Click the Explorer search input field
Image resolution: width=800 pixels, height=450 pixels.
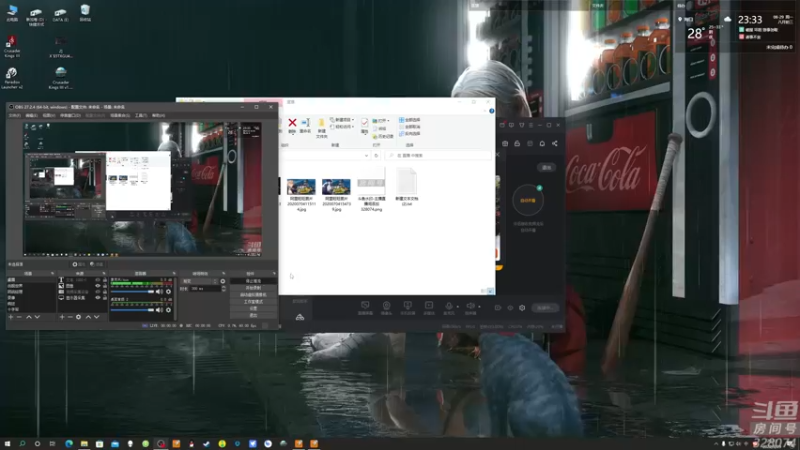pyautogui.click(x=438, y=156)
